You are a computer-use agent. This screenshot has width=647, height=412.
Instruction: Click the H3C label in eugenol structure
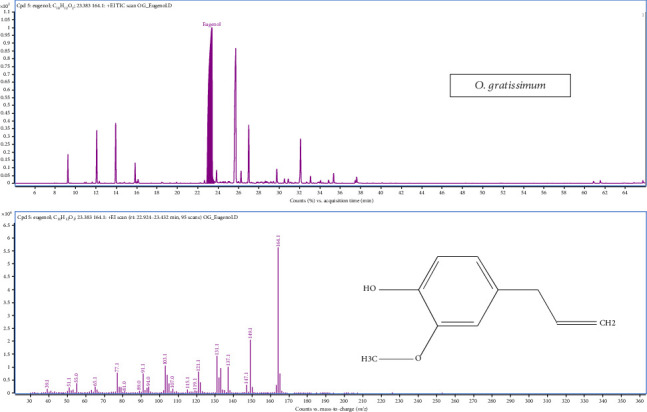[369, 359]
